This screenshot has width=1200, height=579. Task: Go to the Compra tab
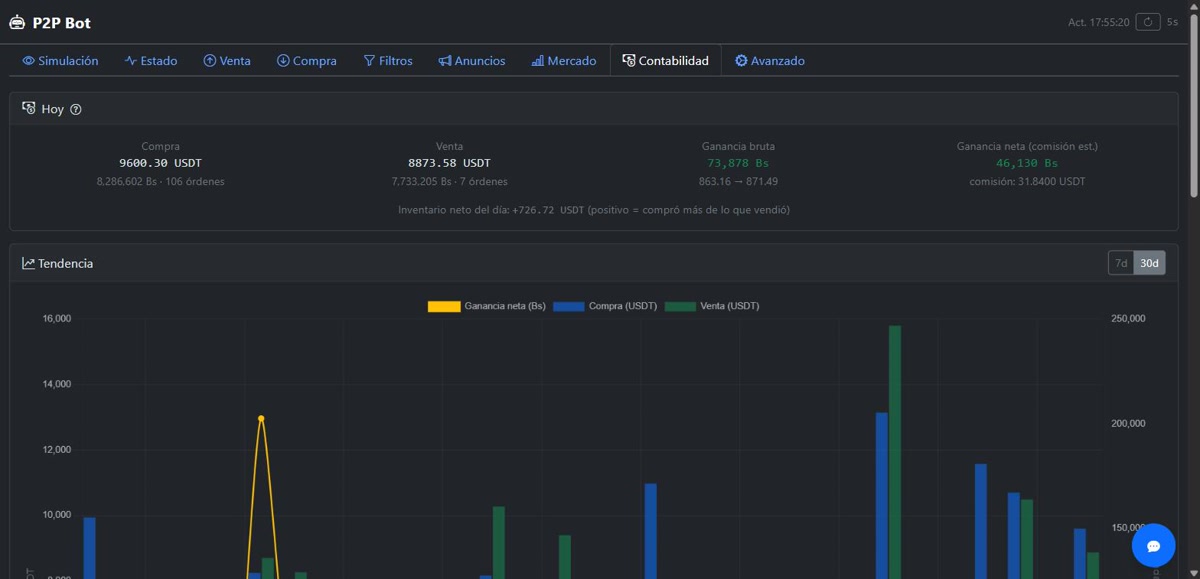click(307, 61)
